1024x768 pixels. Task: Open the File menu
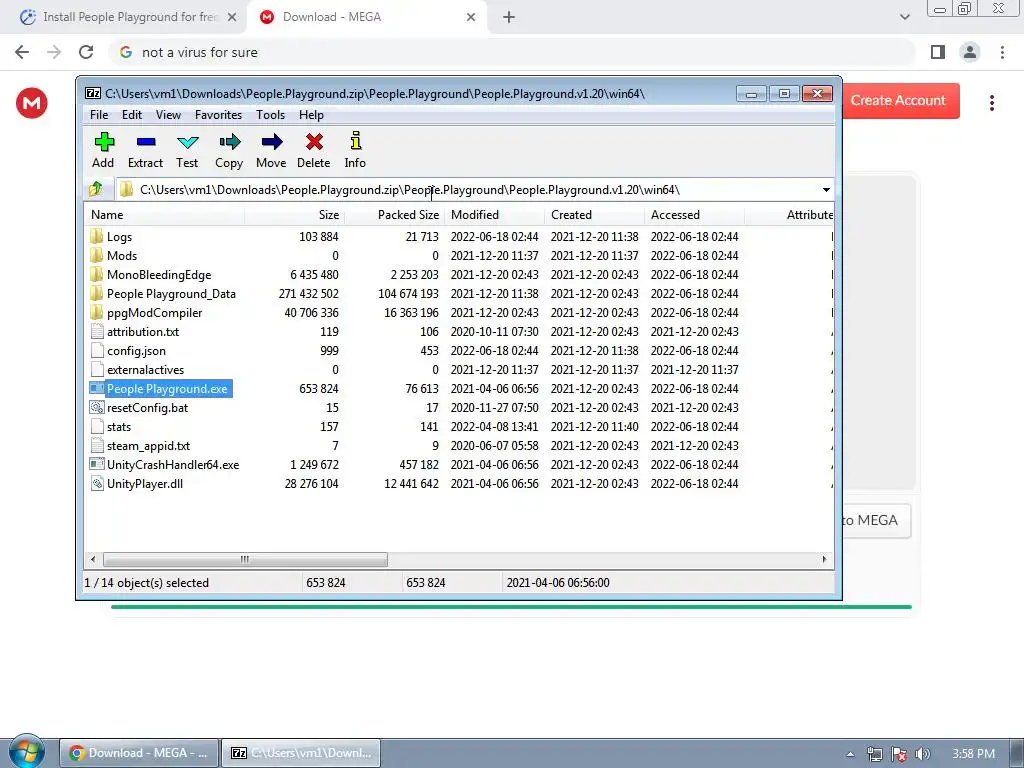(99, 115)
